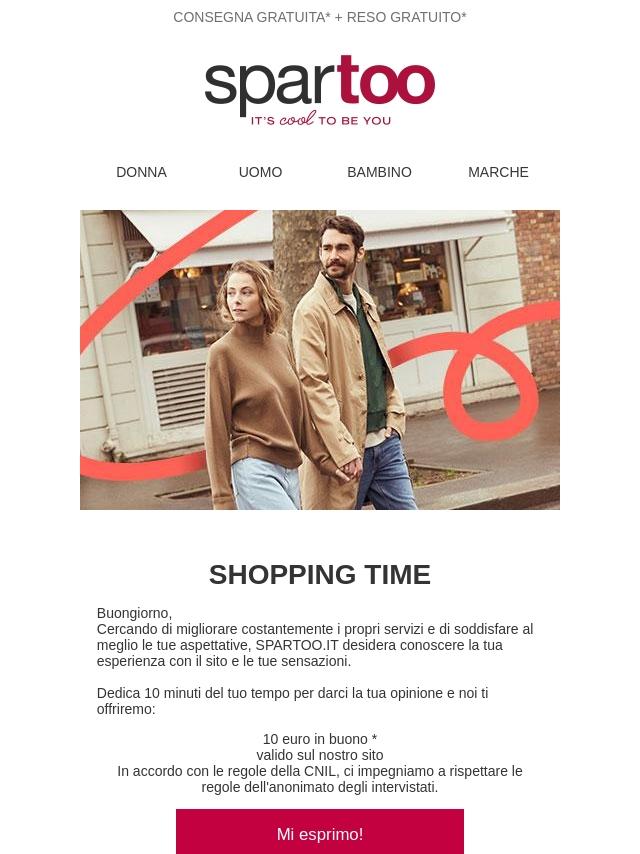The width and height of the screenshot is (640, 854).
Task: Click the Buongiorno greeting line
Action: pyautogui.click(x=134, y=613)
